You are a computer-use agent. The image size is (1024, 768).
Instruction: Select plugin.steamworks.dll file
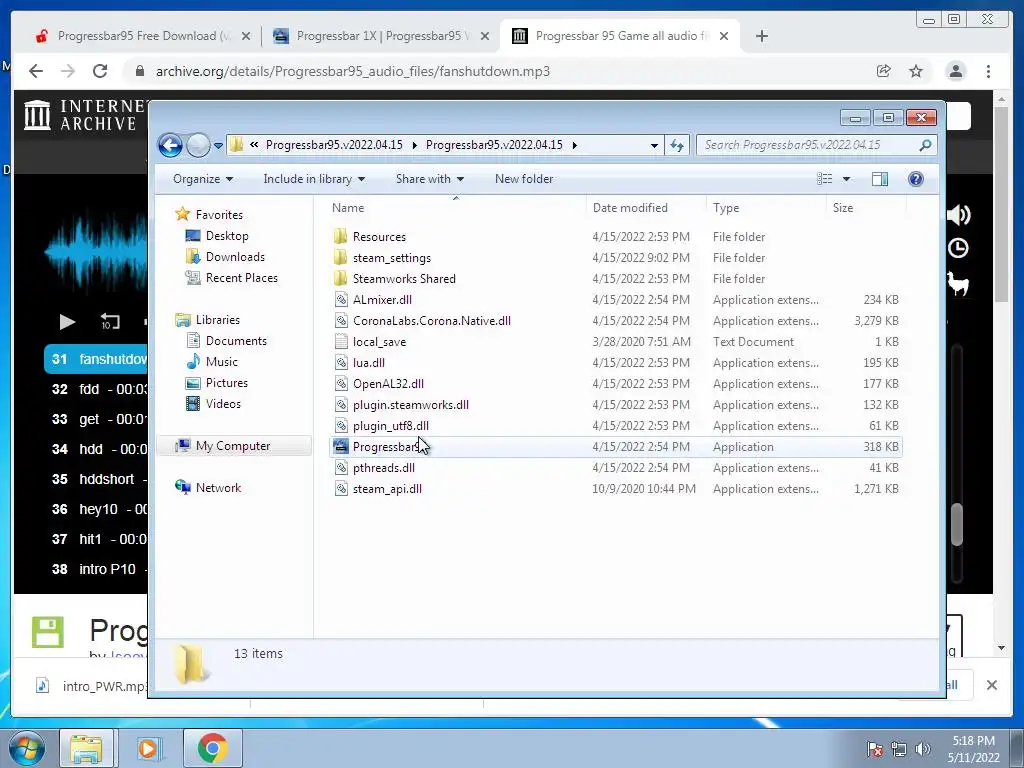pos(410,405)
